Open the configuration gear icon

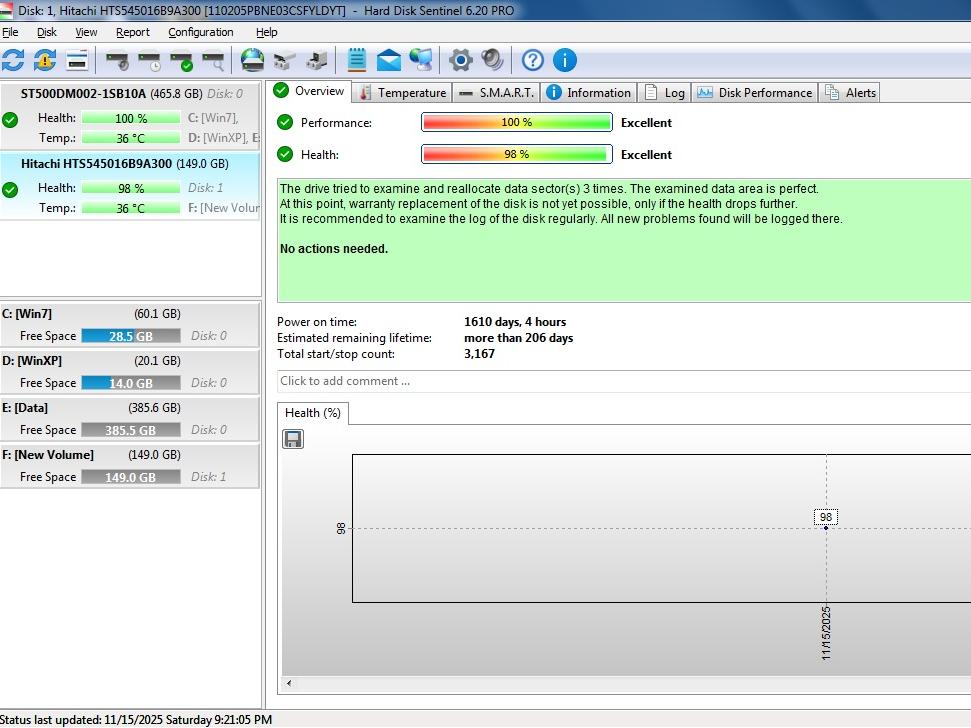click(x=460, y=60)
